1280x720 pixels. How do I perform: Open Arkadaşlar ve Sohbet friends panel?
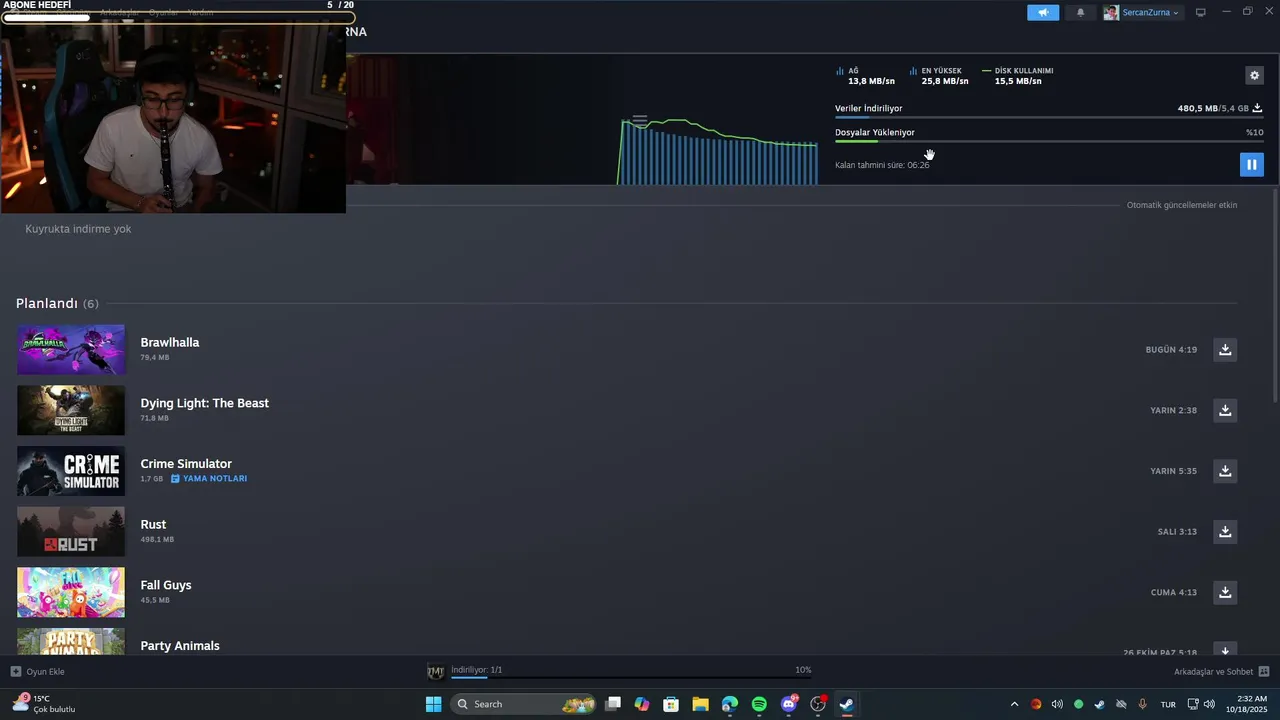[x=1221, y=672]
